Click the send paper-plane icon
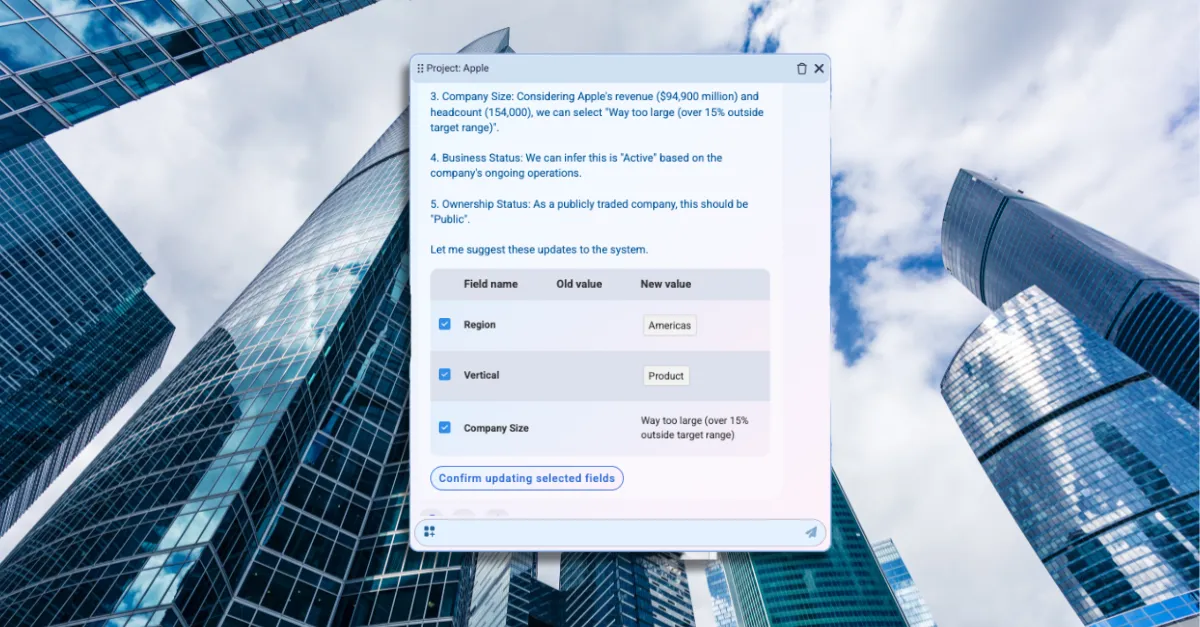 [x=811, y=532]
